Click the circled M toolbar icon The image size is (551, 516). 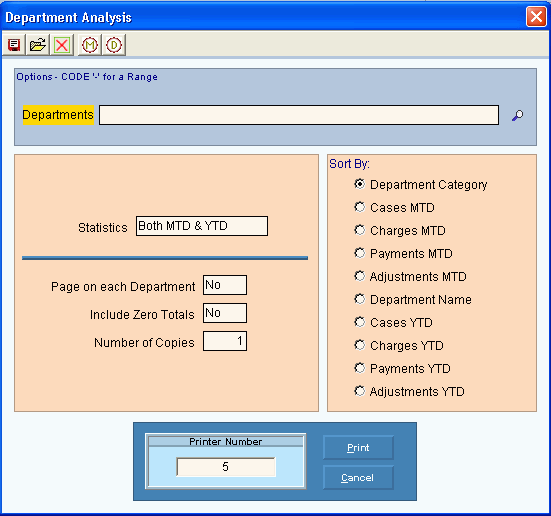coord(90,45)
